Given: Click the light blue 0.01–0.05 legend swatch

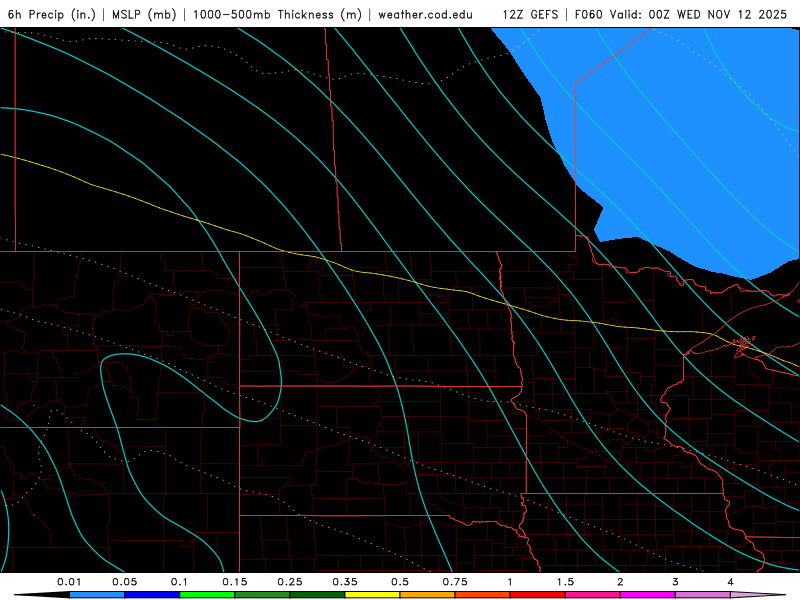Looking at the screenshot, I should point(97,595).
